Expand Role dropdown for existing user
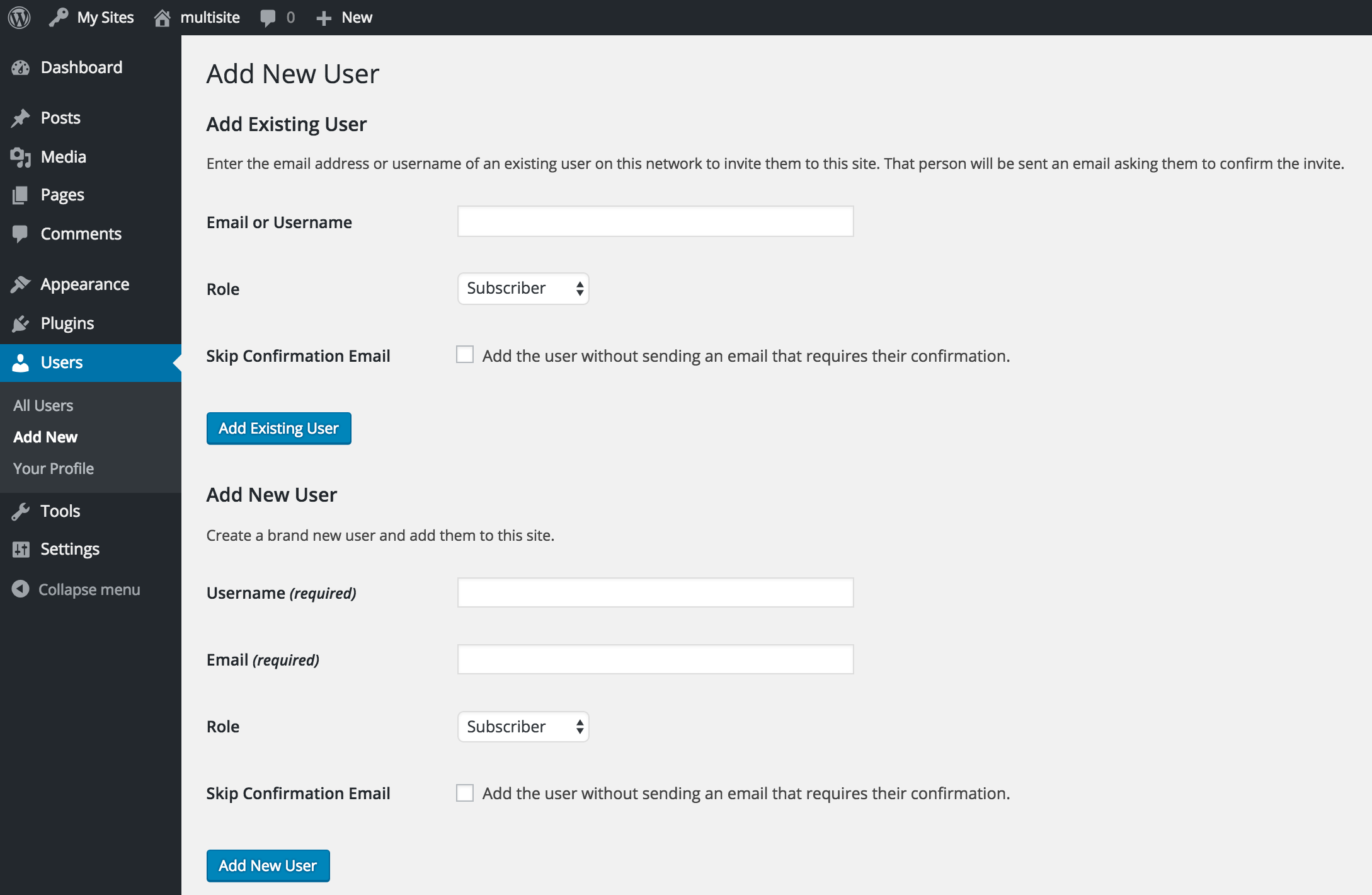The width and height of the screenshot is (1372, 895). 521,289
